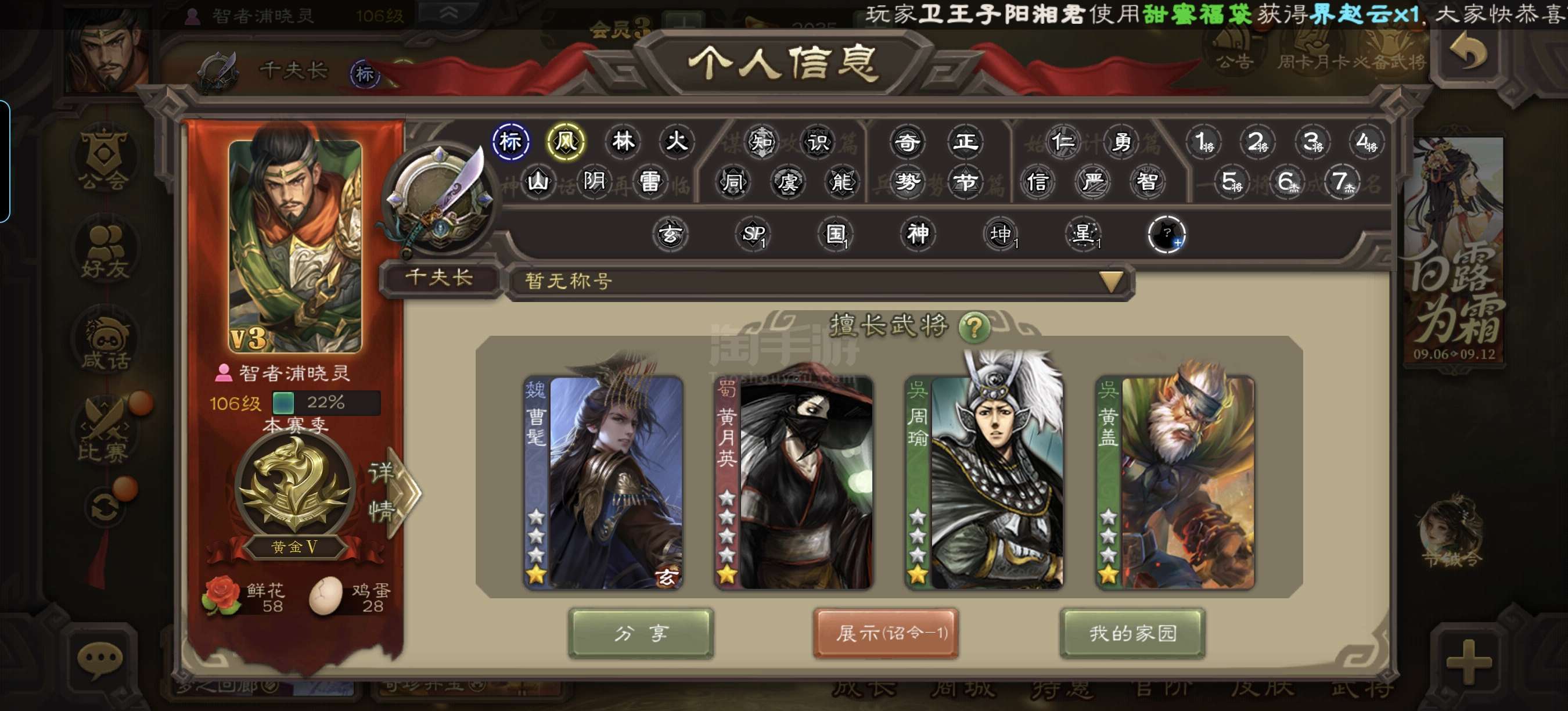Toggle the 标 standard pack badge

coord(510,142)
